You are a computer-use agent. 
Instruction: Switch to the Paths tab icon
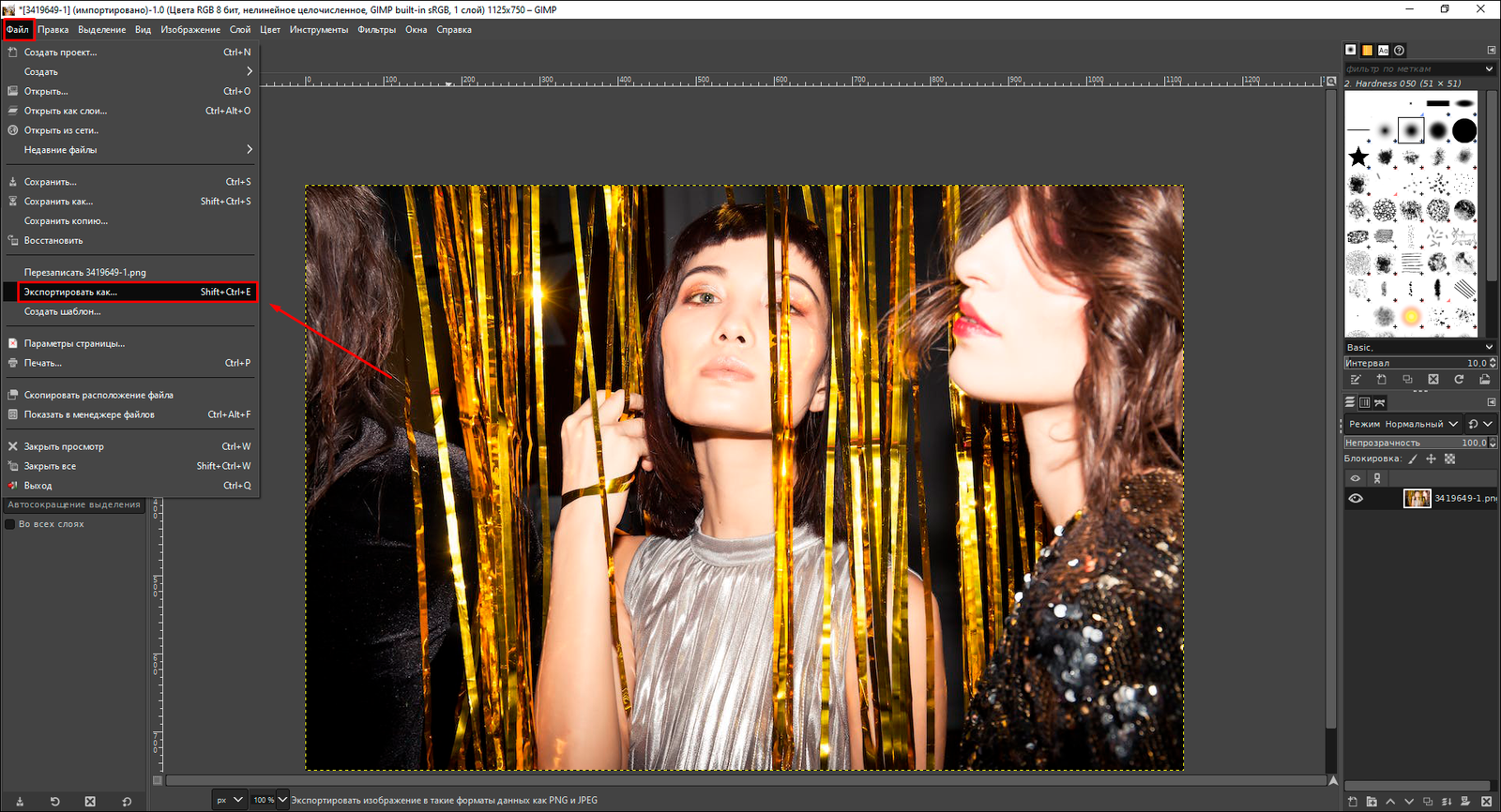(1379, 402)
